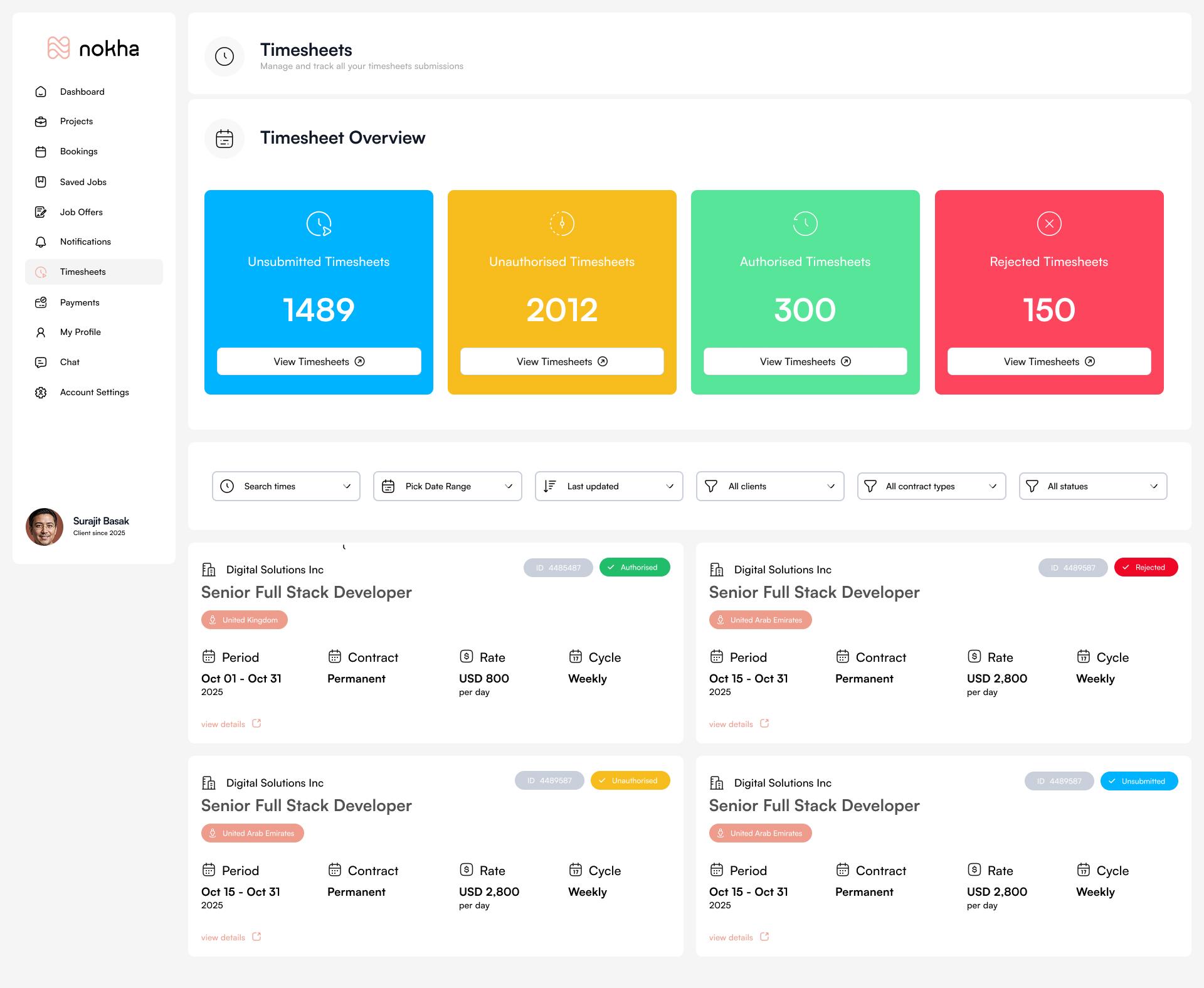View Timesheets on the Unsubmitted card

coord(318,361)
